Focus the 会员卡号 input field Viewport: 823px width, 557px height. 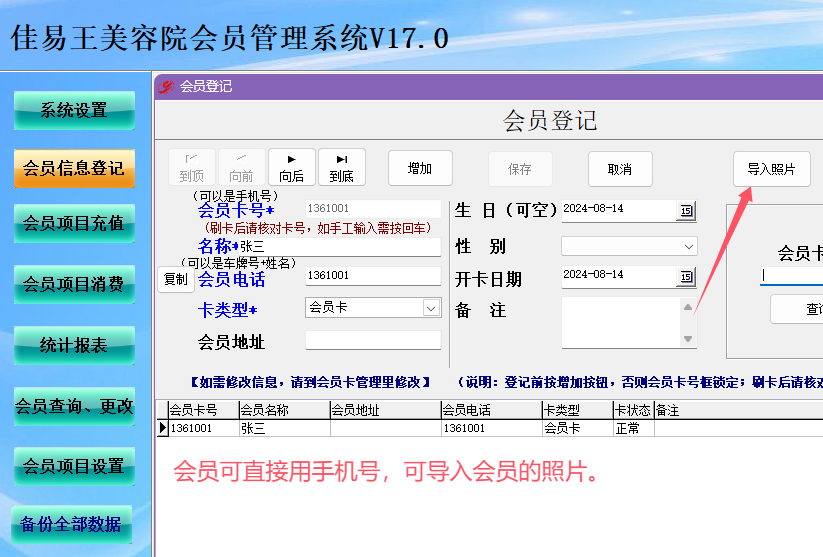point(373,208)
